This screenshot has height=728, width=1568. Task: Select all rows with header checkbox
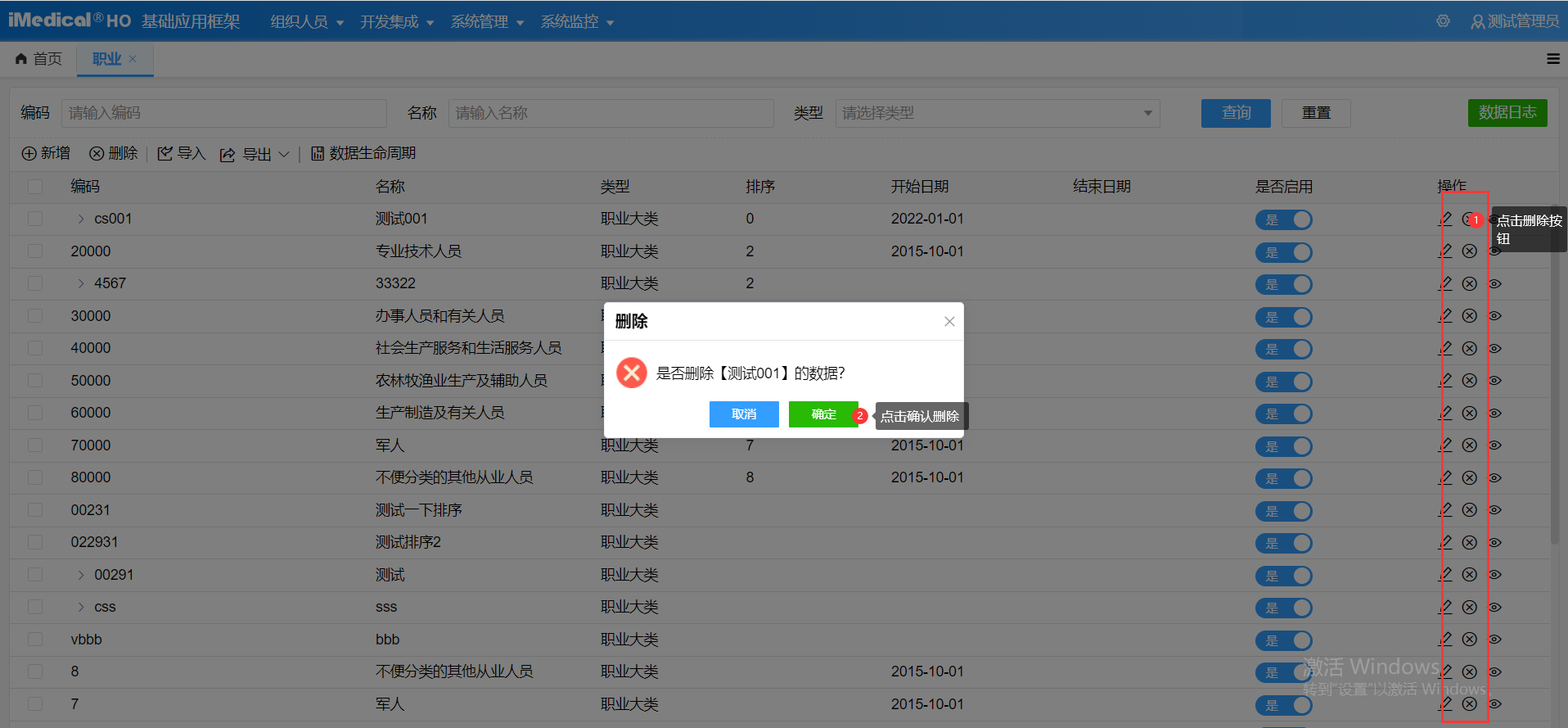point(35,187)
